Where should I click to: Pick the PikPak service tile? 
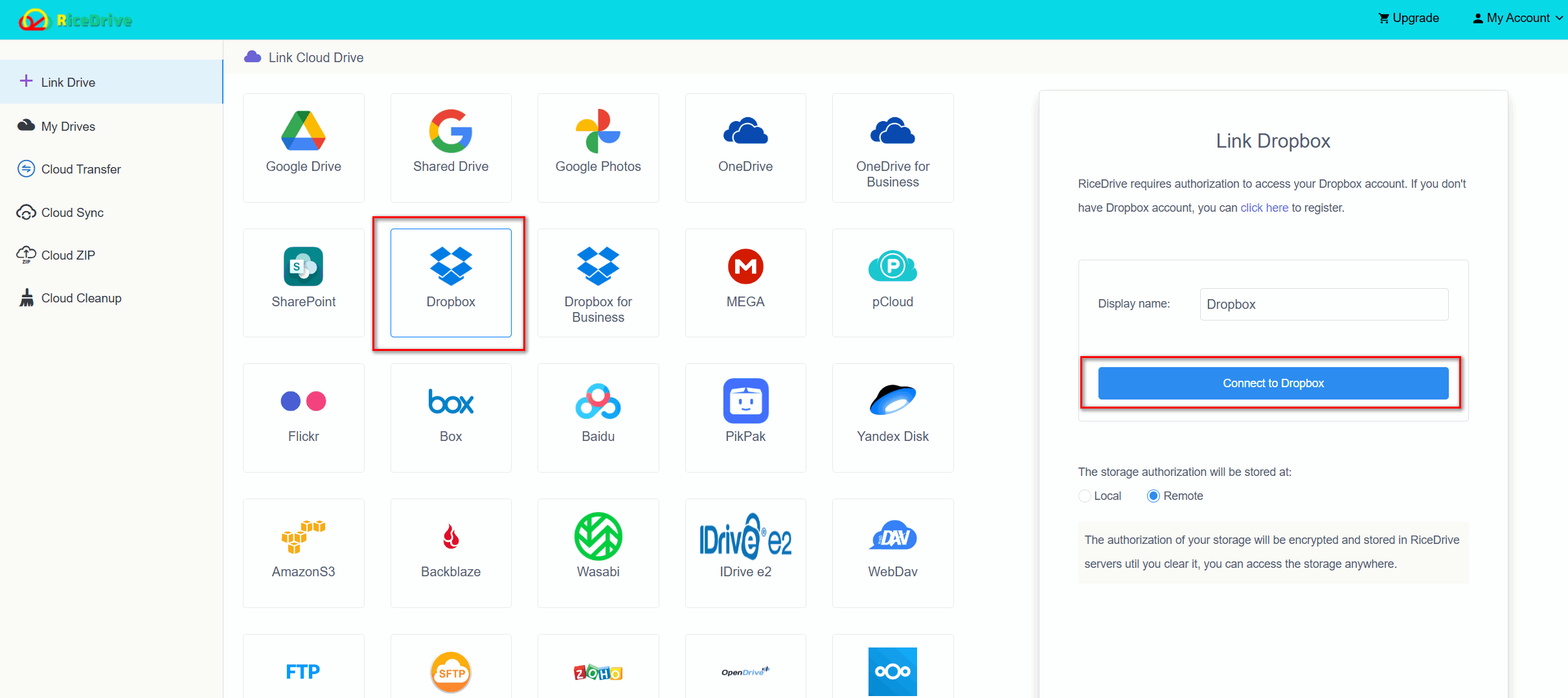pos(745,418)
